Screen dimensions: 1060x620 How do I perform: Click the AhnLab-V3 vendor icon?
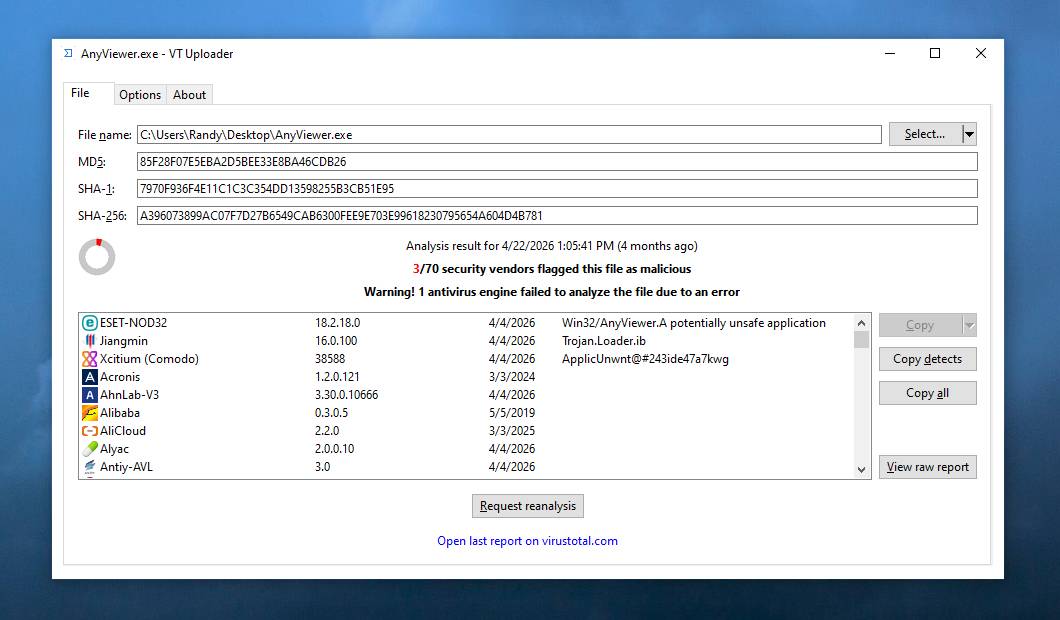[89, 395]
